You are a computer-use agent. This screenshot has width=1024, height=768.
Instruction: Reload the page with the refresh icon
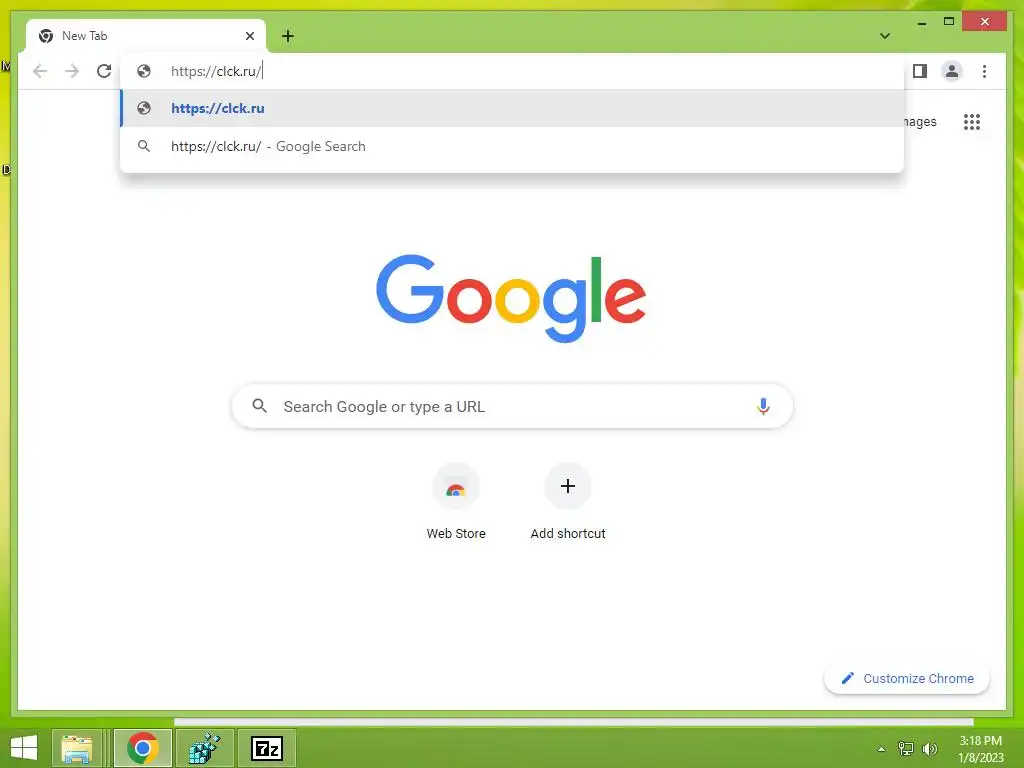[x=104, y=71]
